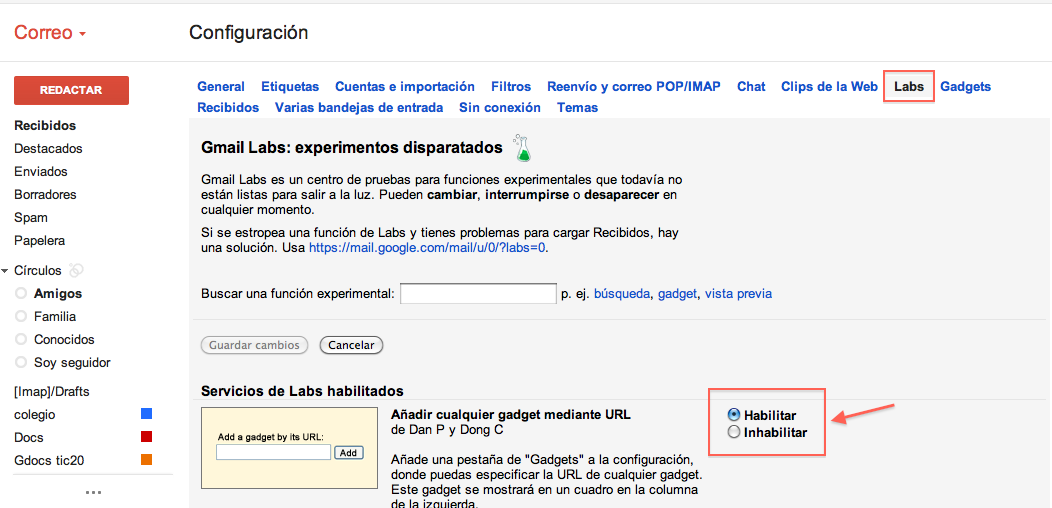Open the Filtros tab

coord(511,87)
